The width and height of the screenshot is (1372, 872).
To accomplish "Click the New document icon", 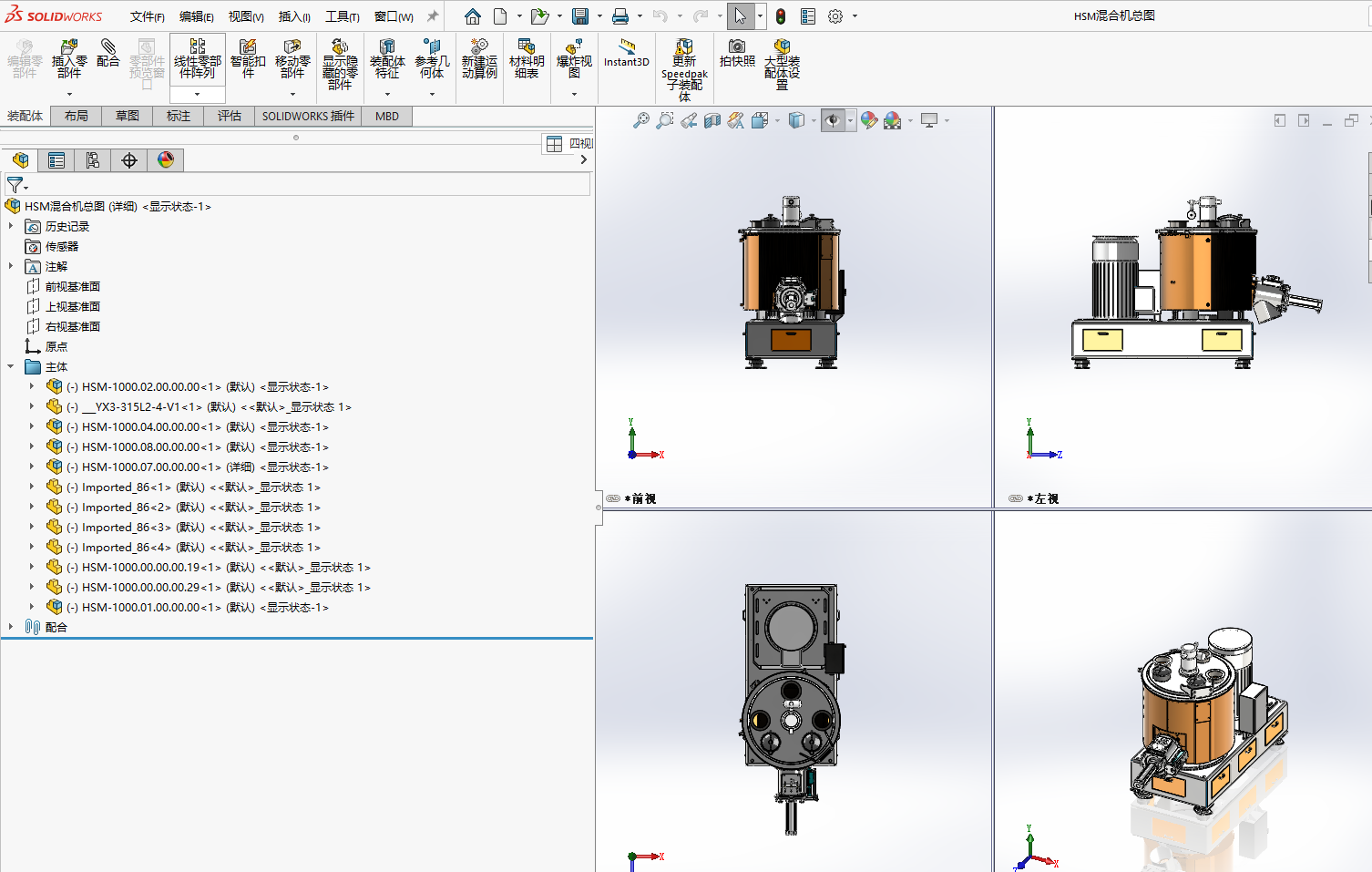I will point(500,16).
